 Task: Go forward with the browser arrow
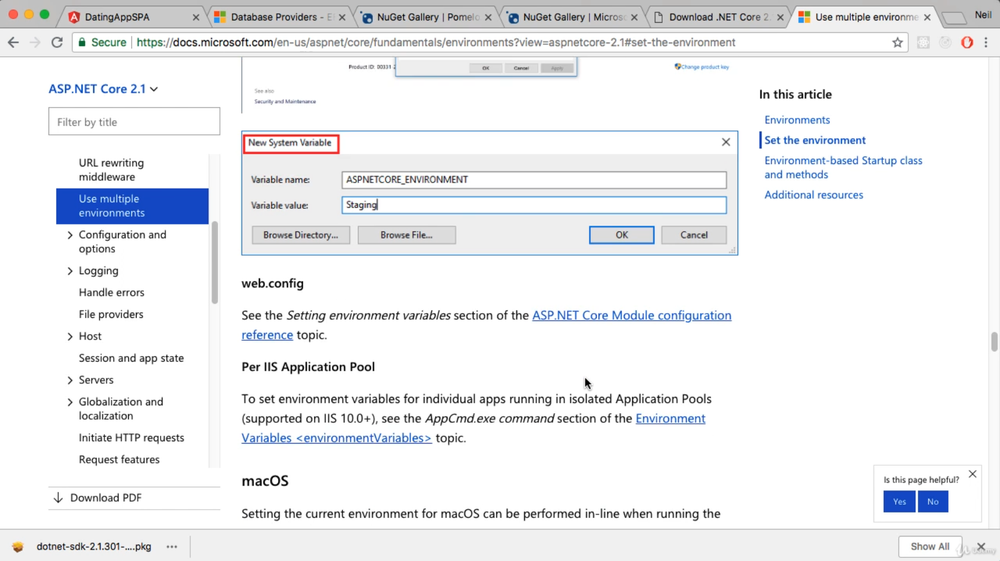coord(35,43)
